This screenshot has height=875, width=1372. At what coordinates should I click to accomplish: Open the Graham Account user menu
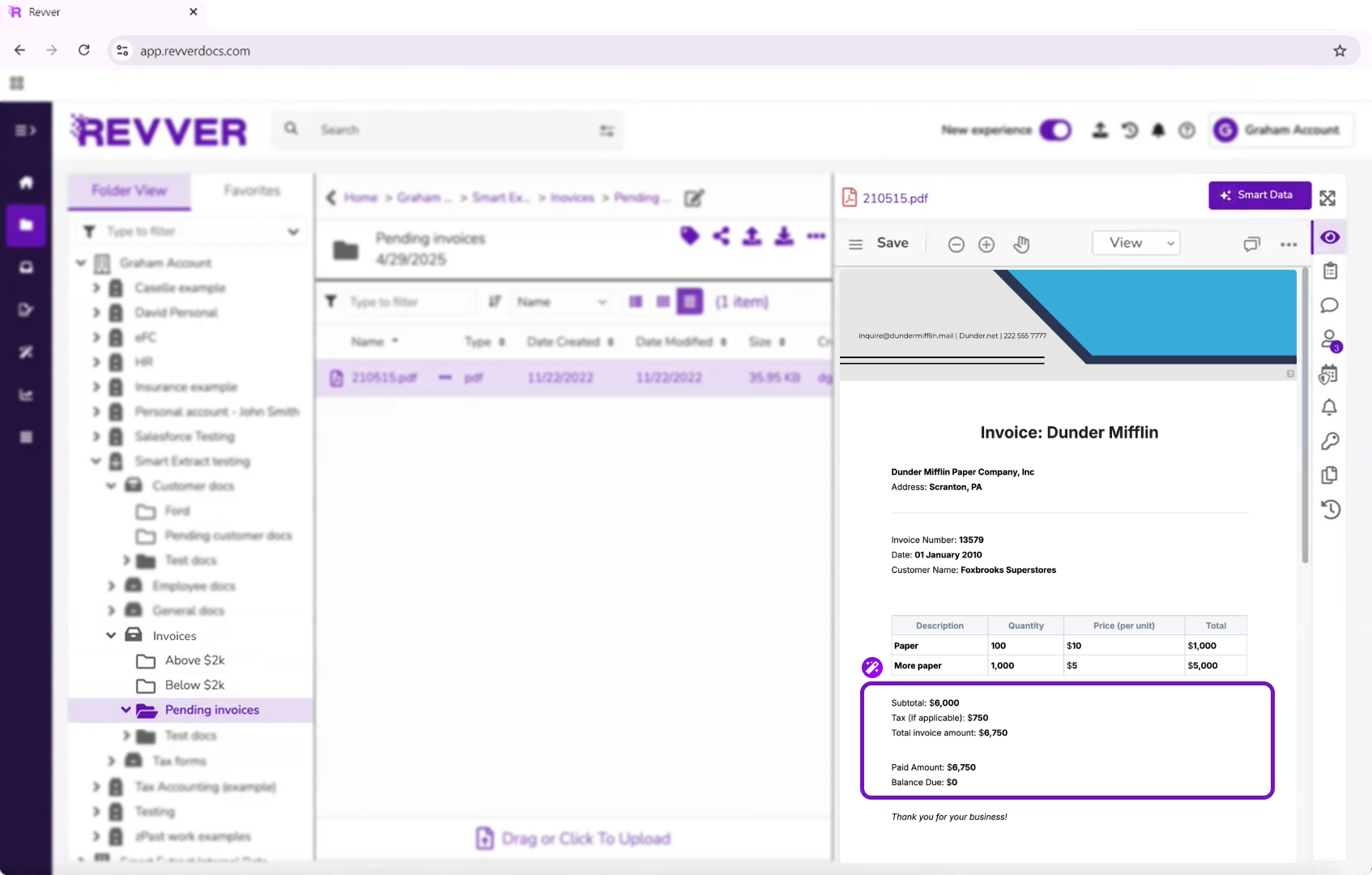pyautogui.click(x=1280, y=130)
